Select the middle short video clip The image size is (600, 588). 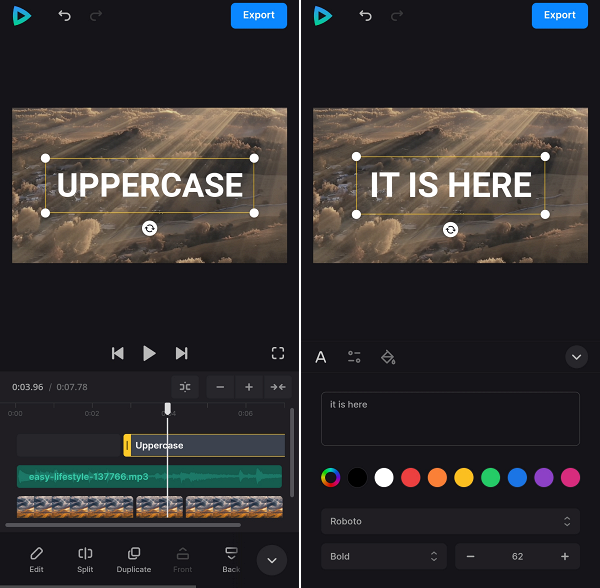click(x=160, y=507)
